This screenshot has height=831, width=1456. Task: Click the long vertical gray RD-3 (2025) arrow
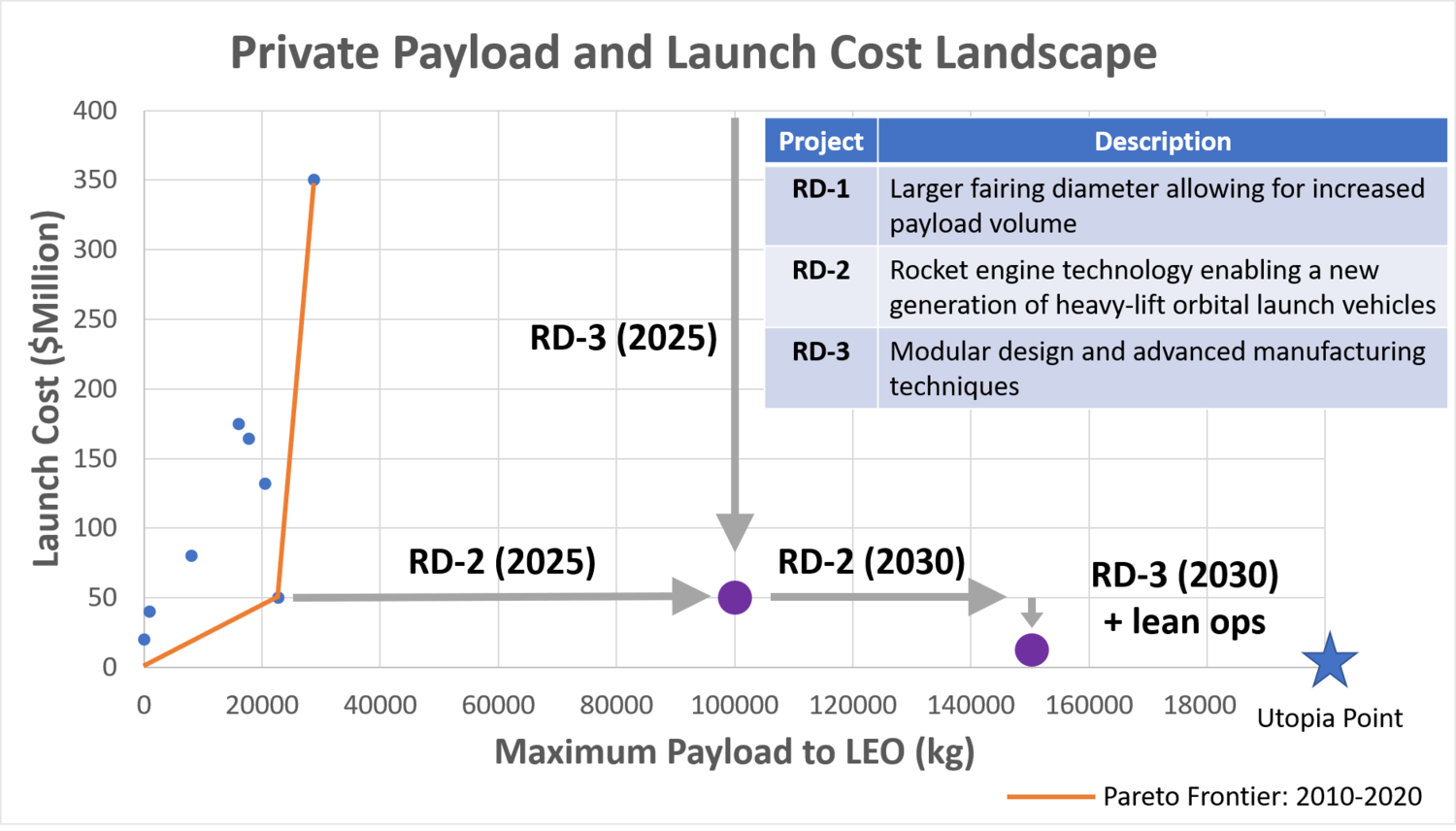(735, 320)
